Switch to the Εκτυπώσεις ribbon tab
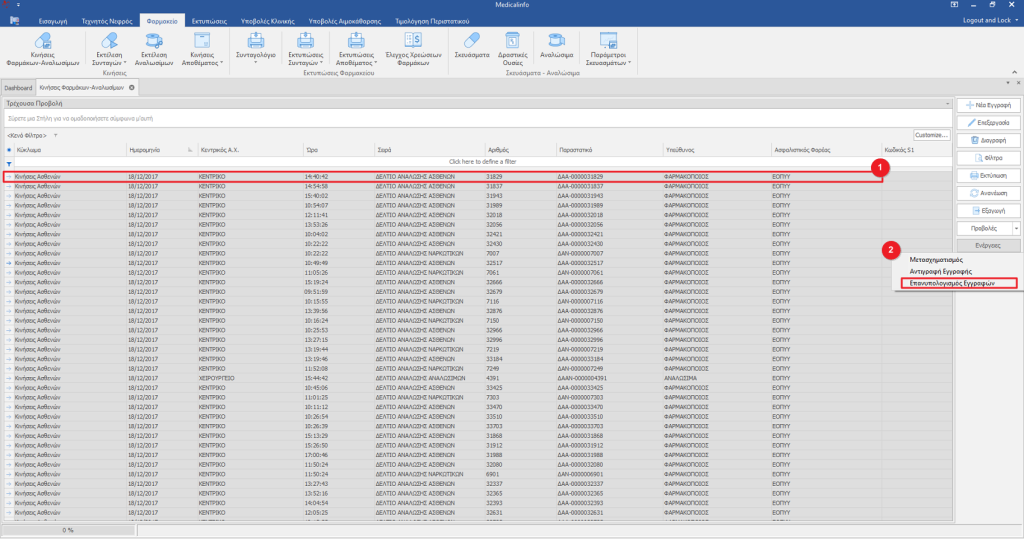This screenshot has height=539, width=1024. tap(209, 20)
